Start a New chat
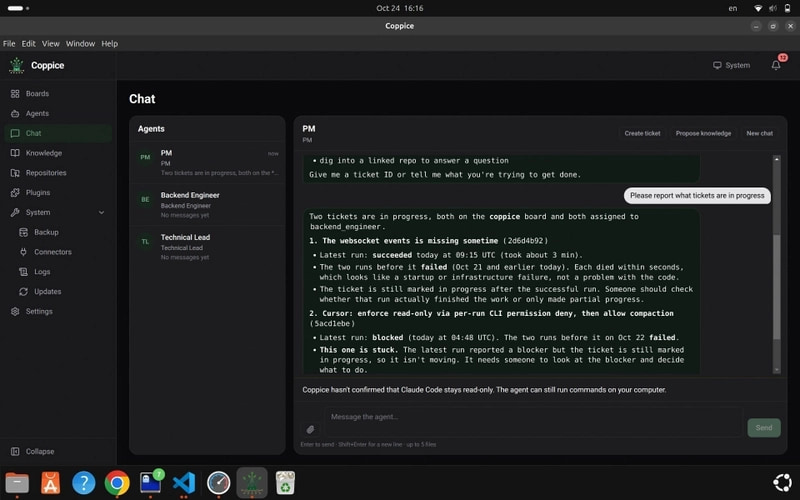The height and width of the screenshot is (500, 800). pos(759,133)
